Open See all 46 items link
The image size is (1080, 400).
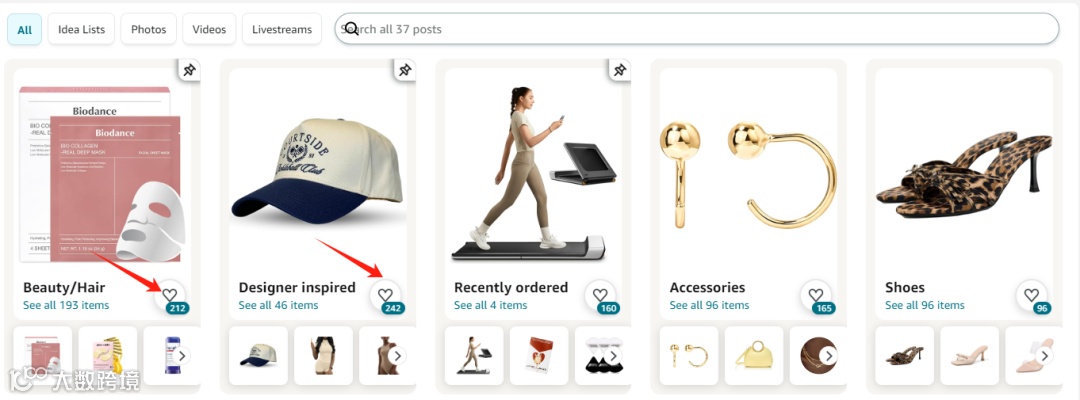[278, 305]
